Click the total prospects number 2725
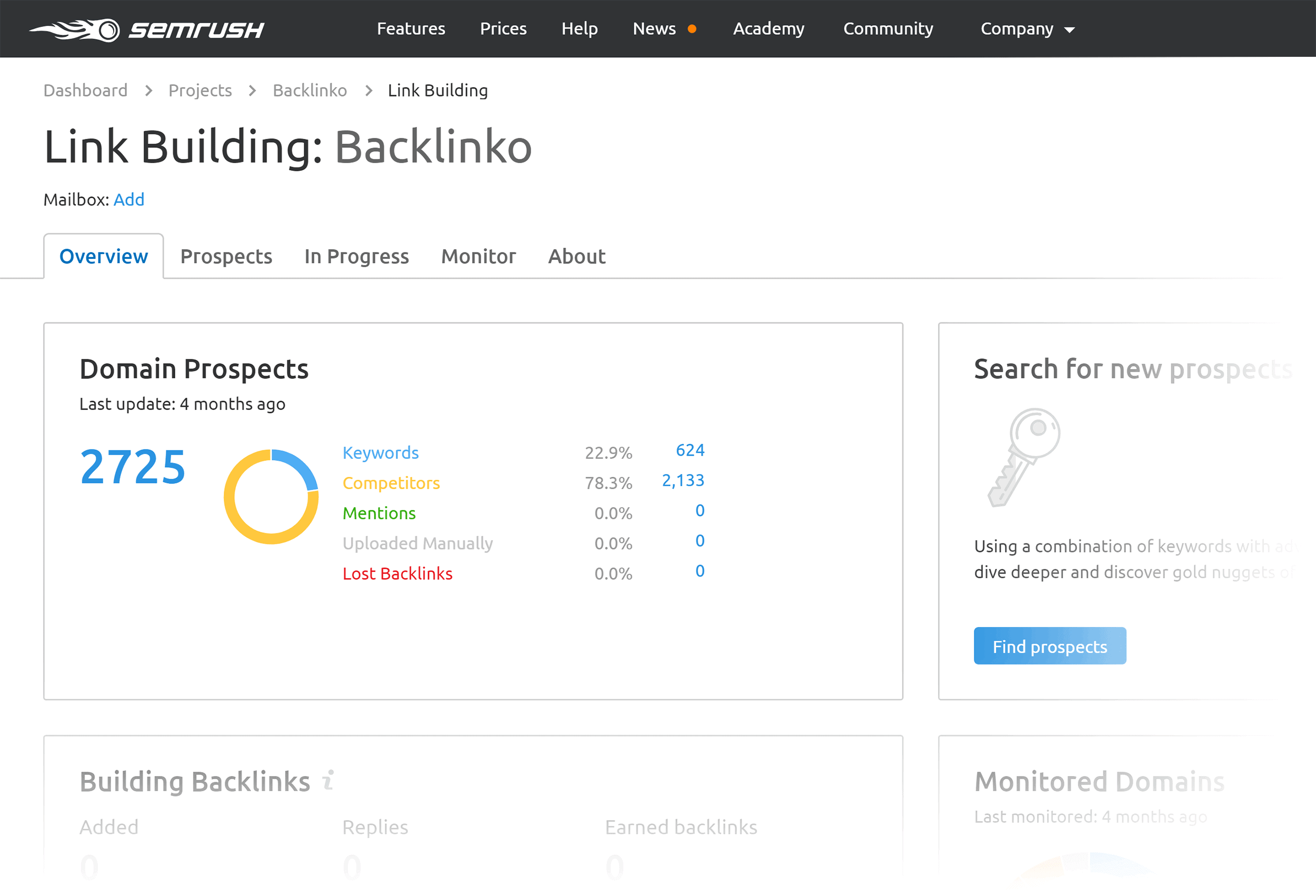This screenshot has height=896, width=1316. point(133,467)
